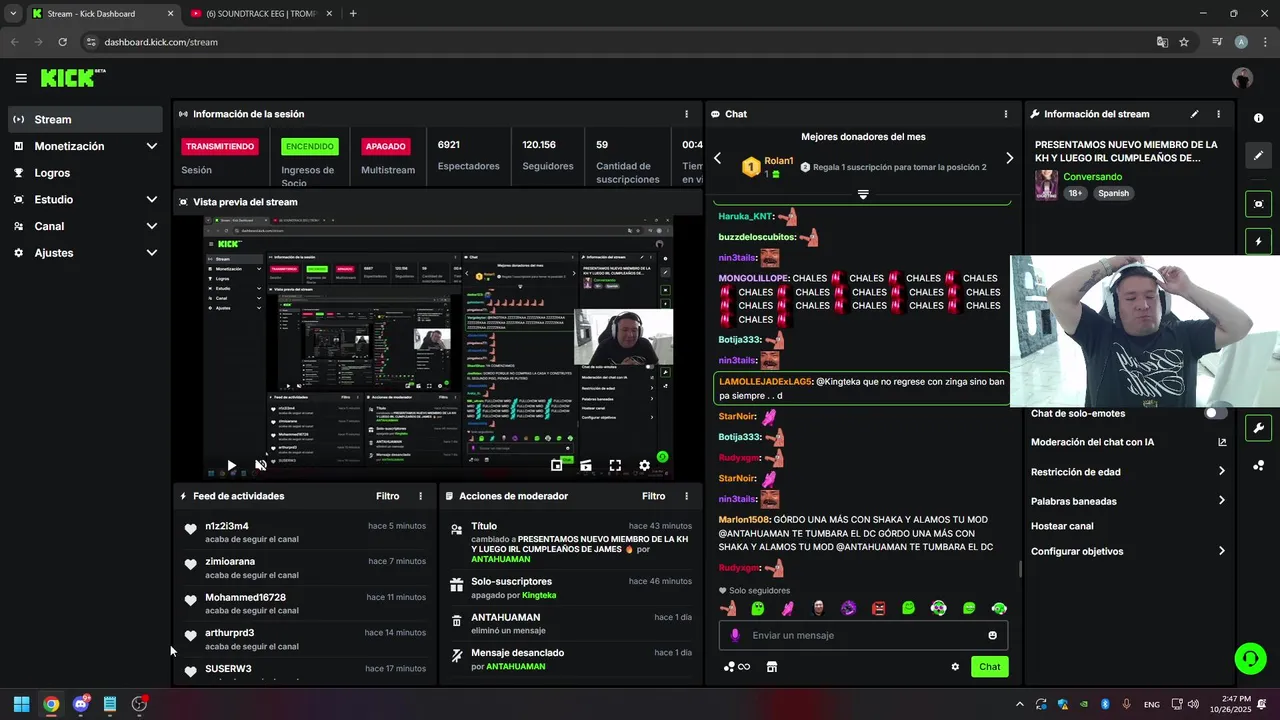Switch to the SOUNDTRACK EEG browser tab
Image resolution: width=1280 pixels, height=720 pixels.
point(261,14)
